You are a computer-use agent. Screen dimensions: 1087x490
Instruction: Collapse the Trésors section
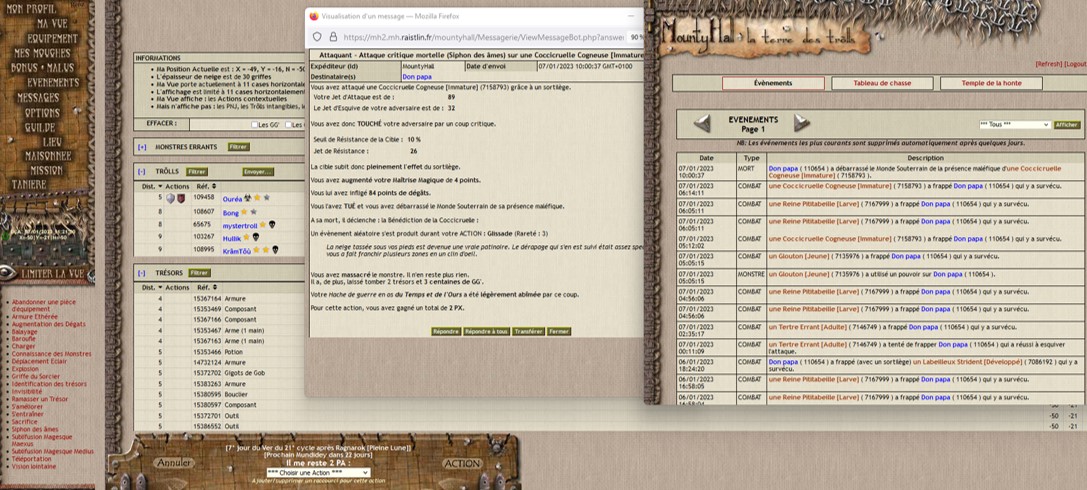pos(142,273)
